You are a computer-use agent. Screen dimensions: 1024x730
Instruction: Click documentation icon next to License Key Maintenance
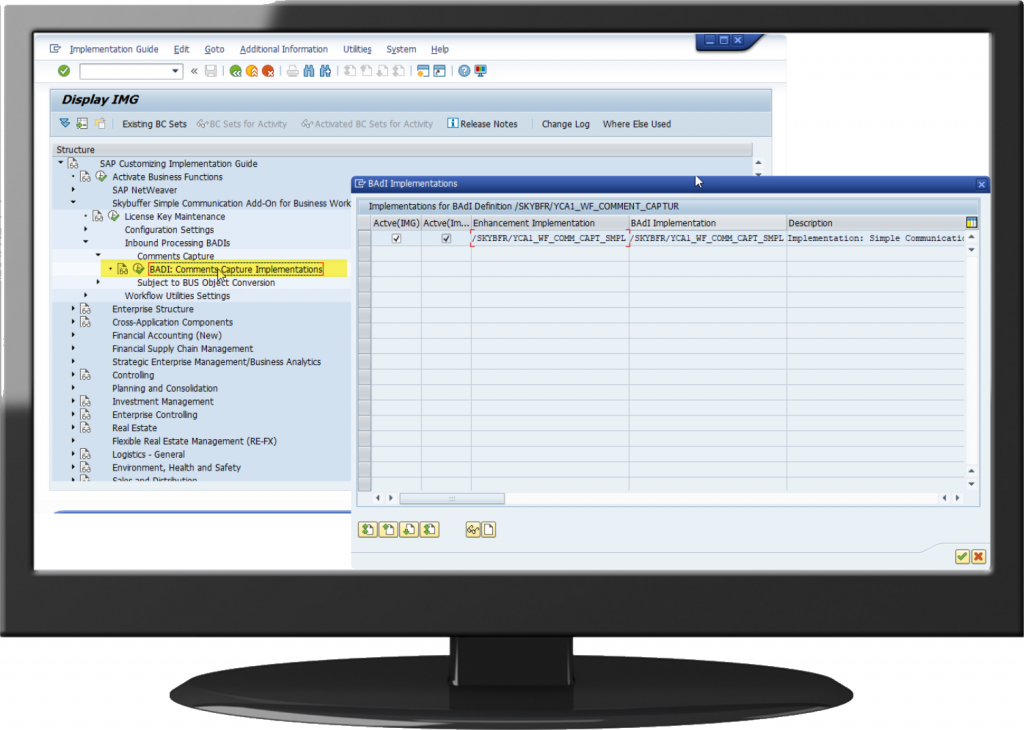pyautogui.click(x=98, y=216)
